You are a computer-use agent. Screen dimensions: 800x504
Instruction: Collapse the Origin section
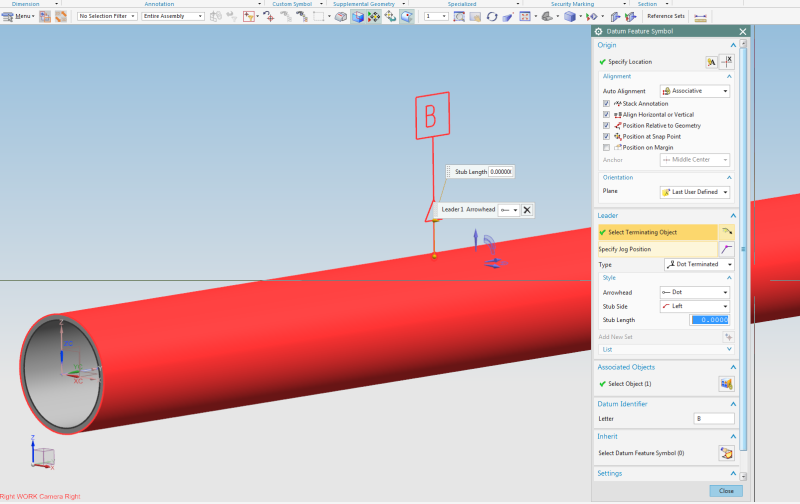pos(733,45)
